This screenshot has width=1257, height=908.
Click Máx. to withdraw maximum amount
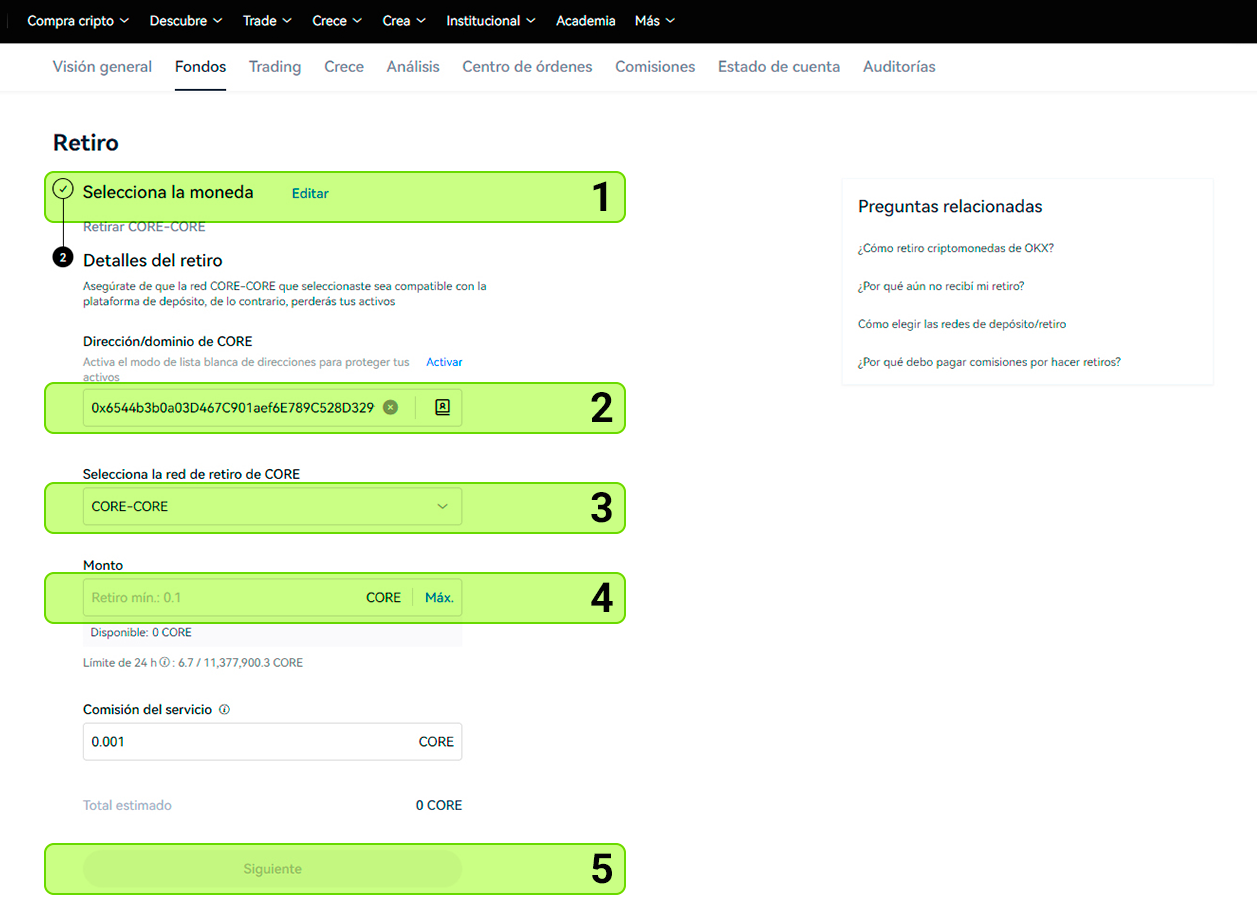(439, 598)
